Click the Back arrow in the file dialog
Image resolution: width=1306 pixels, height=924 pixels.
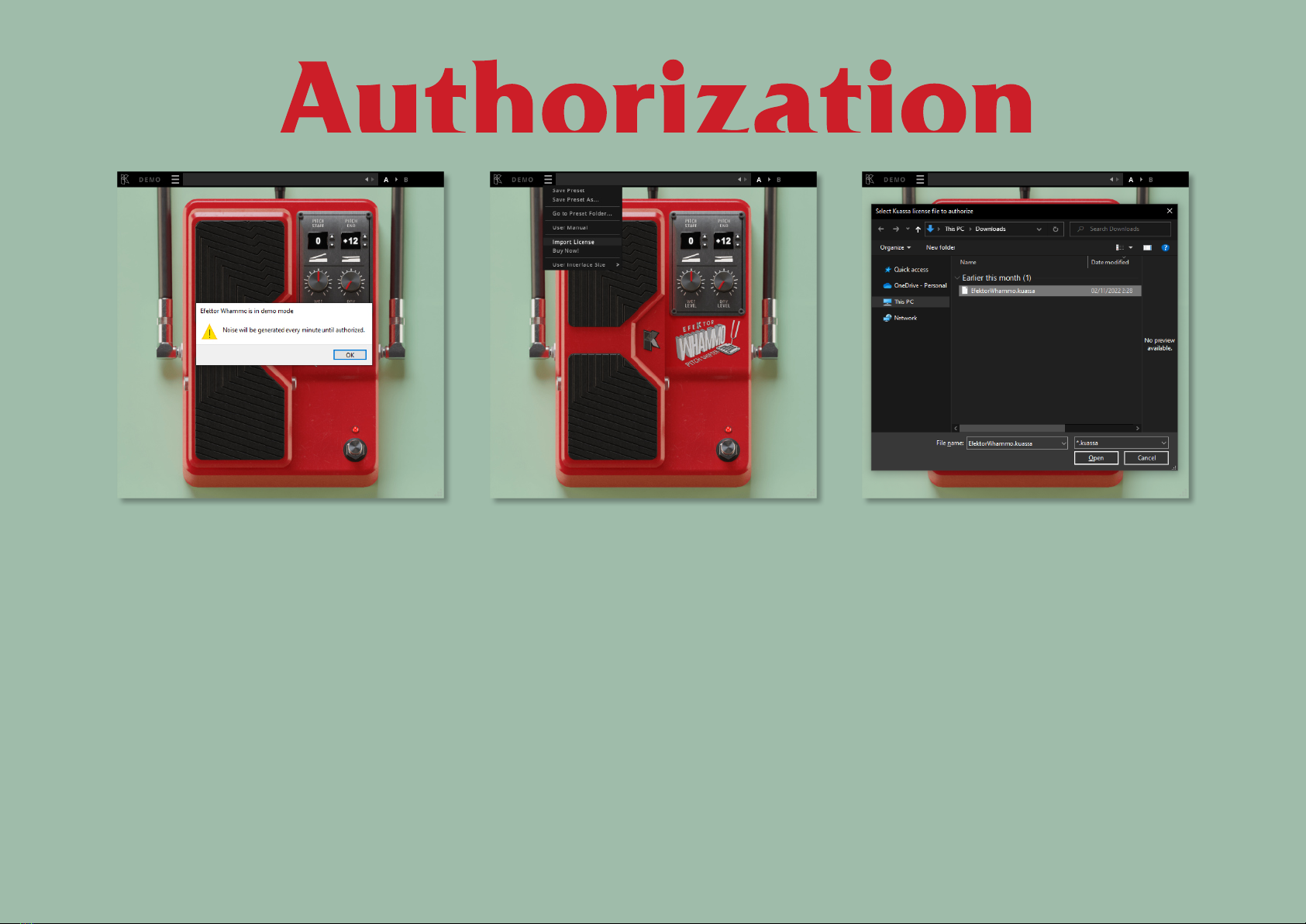coord(881,229)
